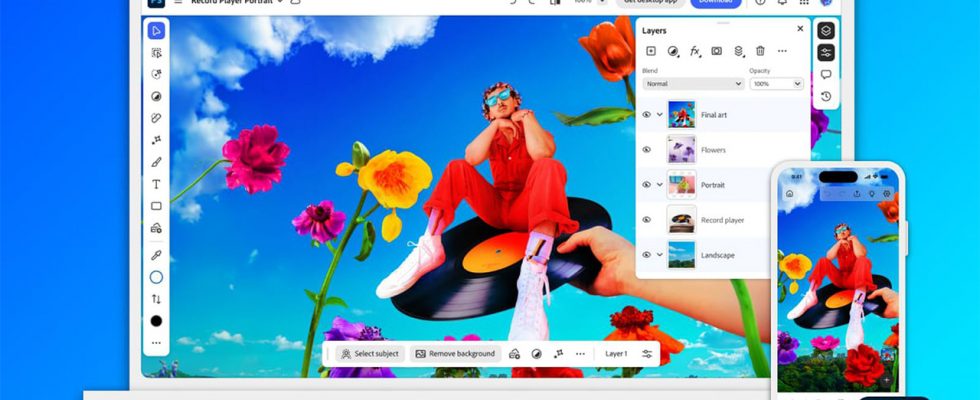This screenshot has height=400, width=980.
Task: Add a layer mask
Action: [716, 51]
